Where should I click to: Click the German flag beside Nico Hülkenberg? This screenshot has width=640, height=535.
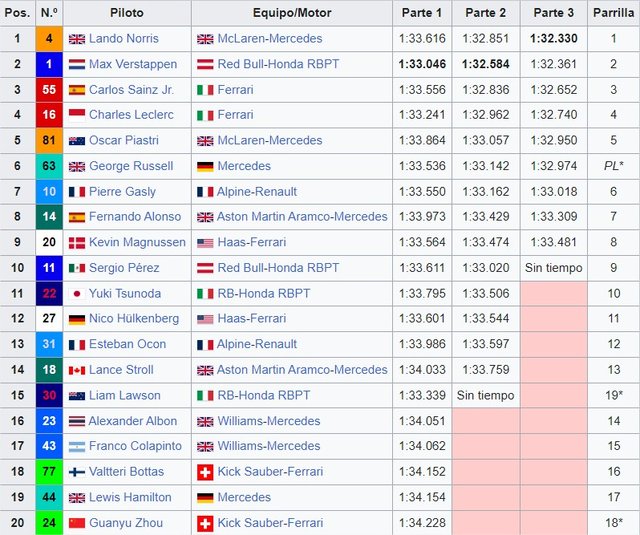(x=77, y=319)
